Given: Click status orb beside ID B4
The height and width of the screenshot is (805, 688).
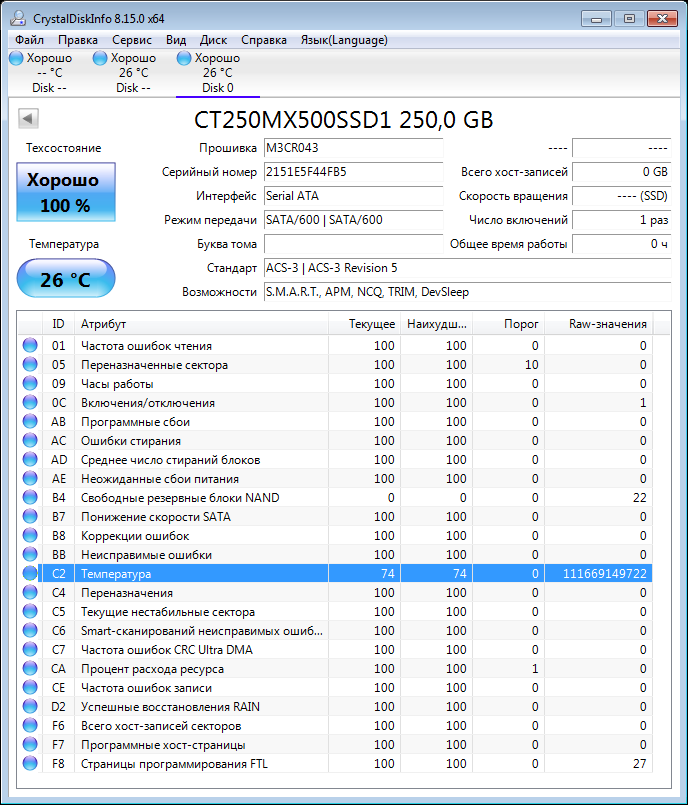Looking at the screenshot, I should tap(30, 497).
